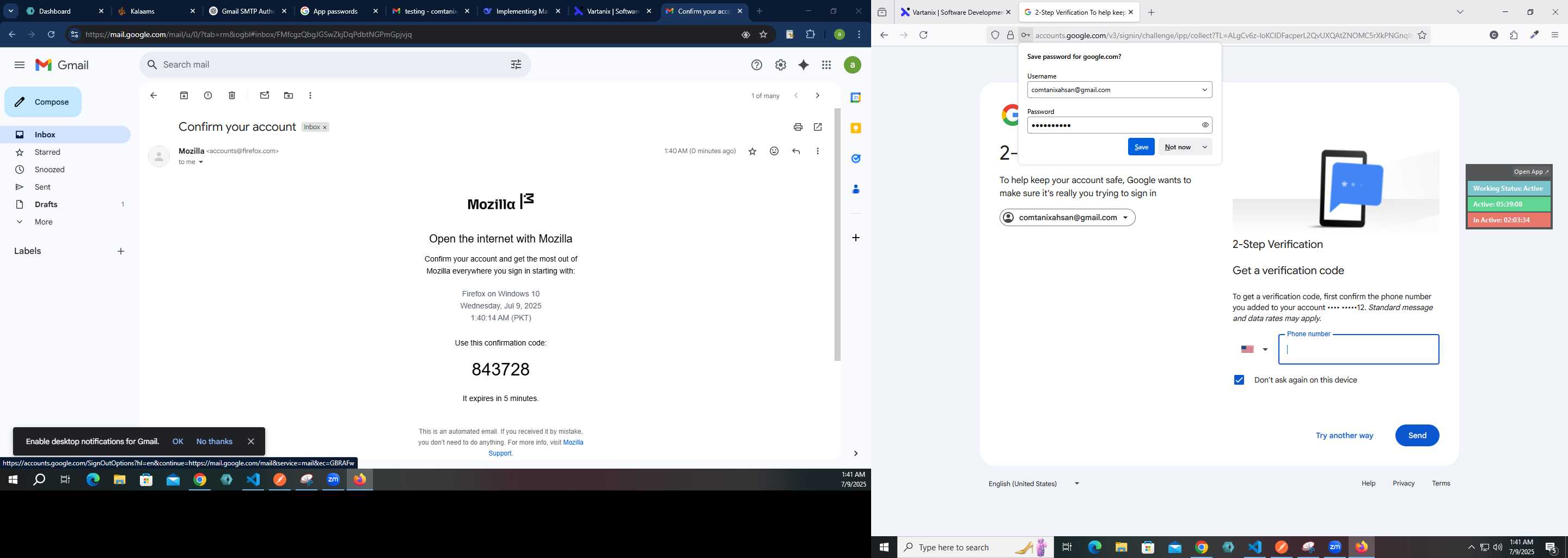Toggle Gmail main menu hamburger
The image size is (1568, 558).
tap(20, 64)
